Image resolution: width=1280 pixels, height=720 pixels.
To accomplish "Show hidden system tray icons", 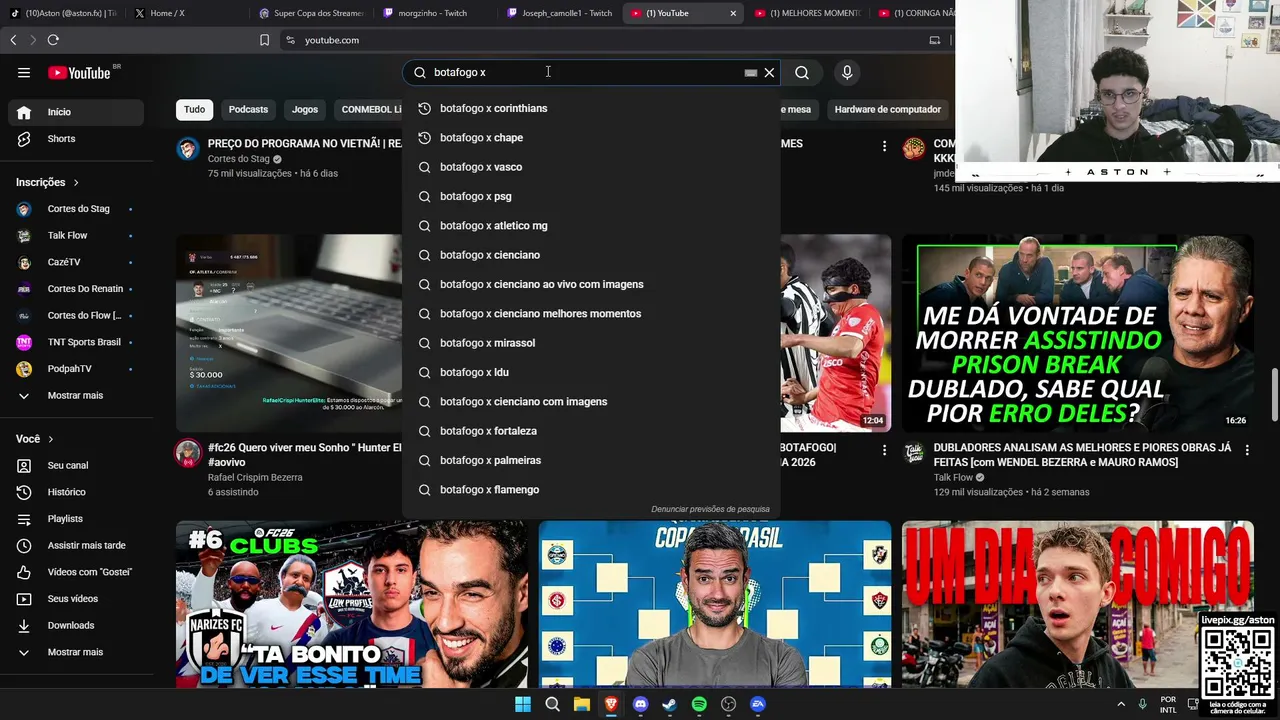I will coord(1119,704).
